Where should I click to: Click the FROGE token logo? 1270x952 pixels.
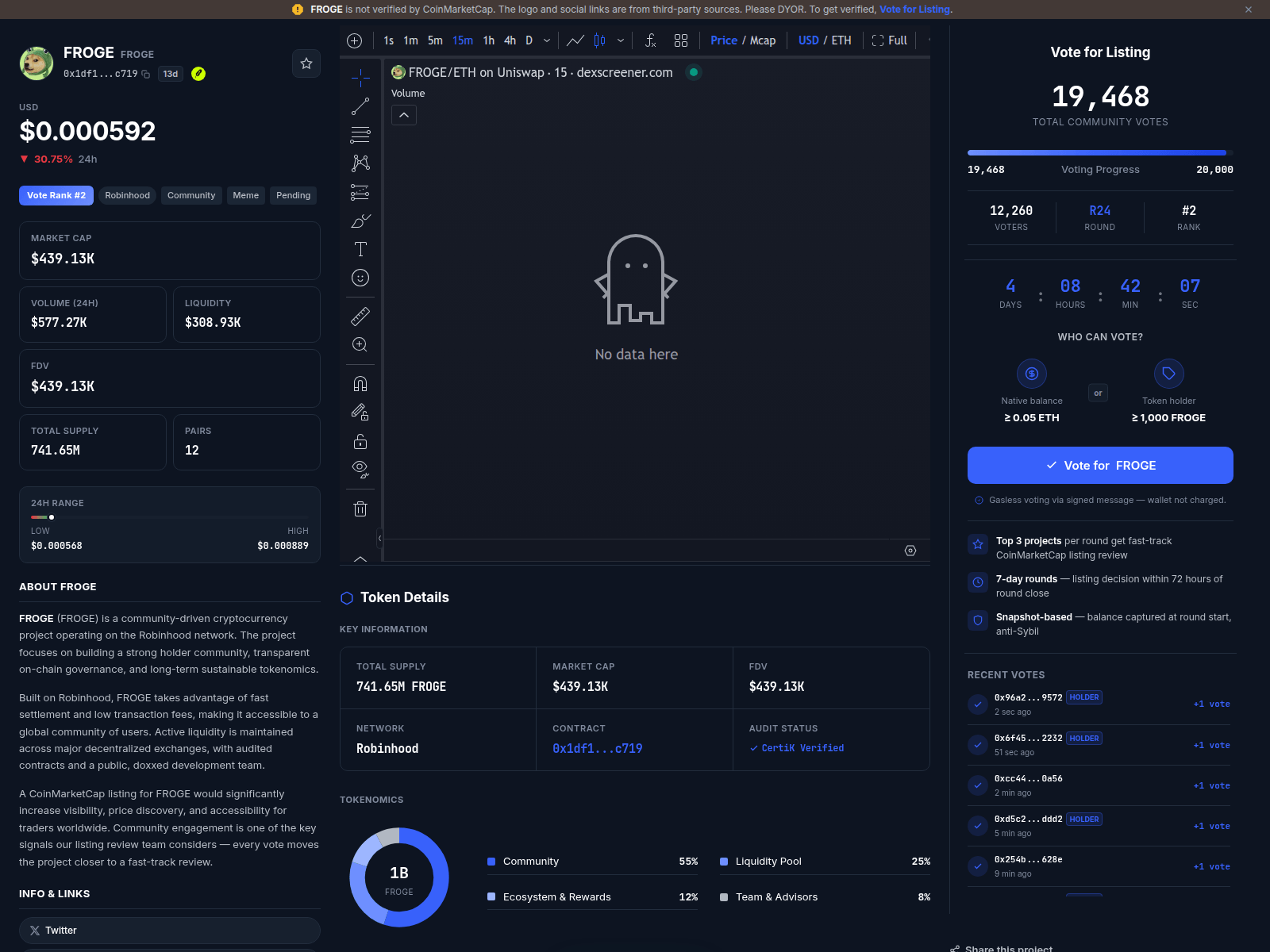click(37, 63)
